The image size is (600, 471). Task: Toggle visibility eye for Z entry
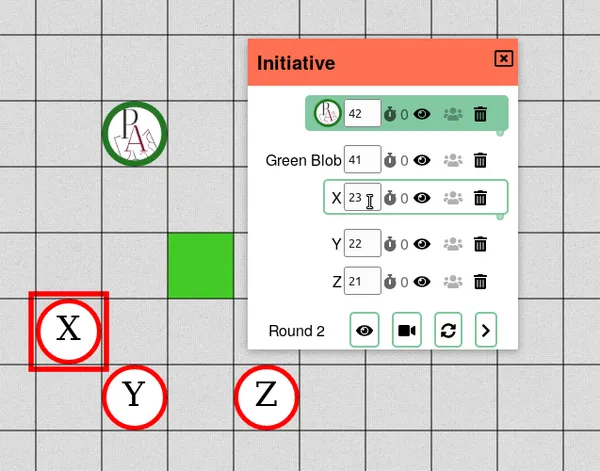pos(422,282)
